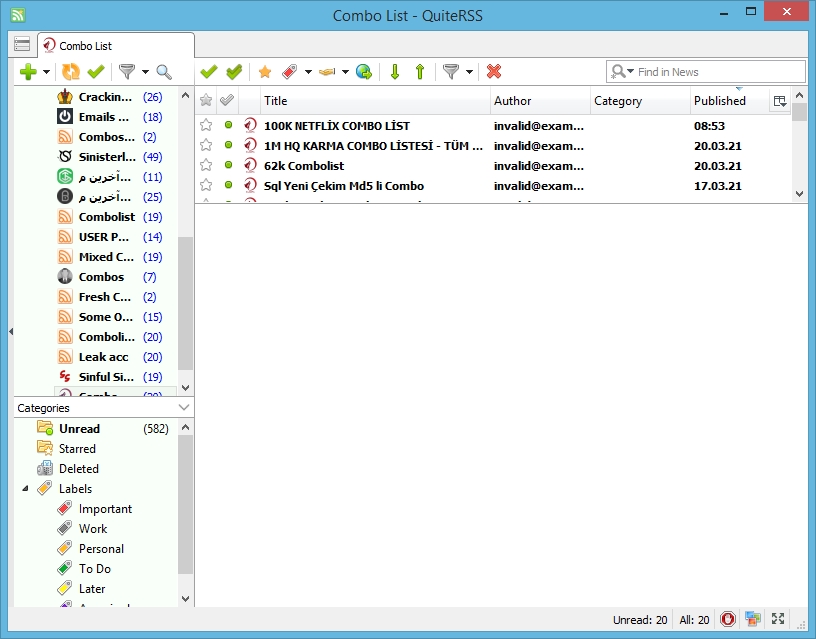Sort news by the Published column header
Viewport: 816px width, 639px height.
click(x=720, y=101)
